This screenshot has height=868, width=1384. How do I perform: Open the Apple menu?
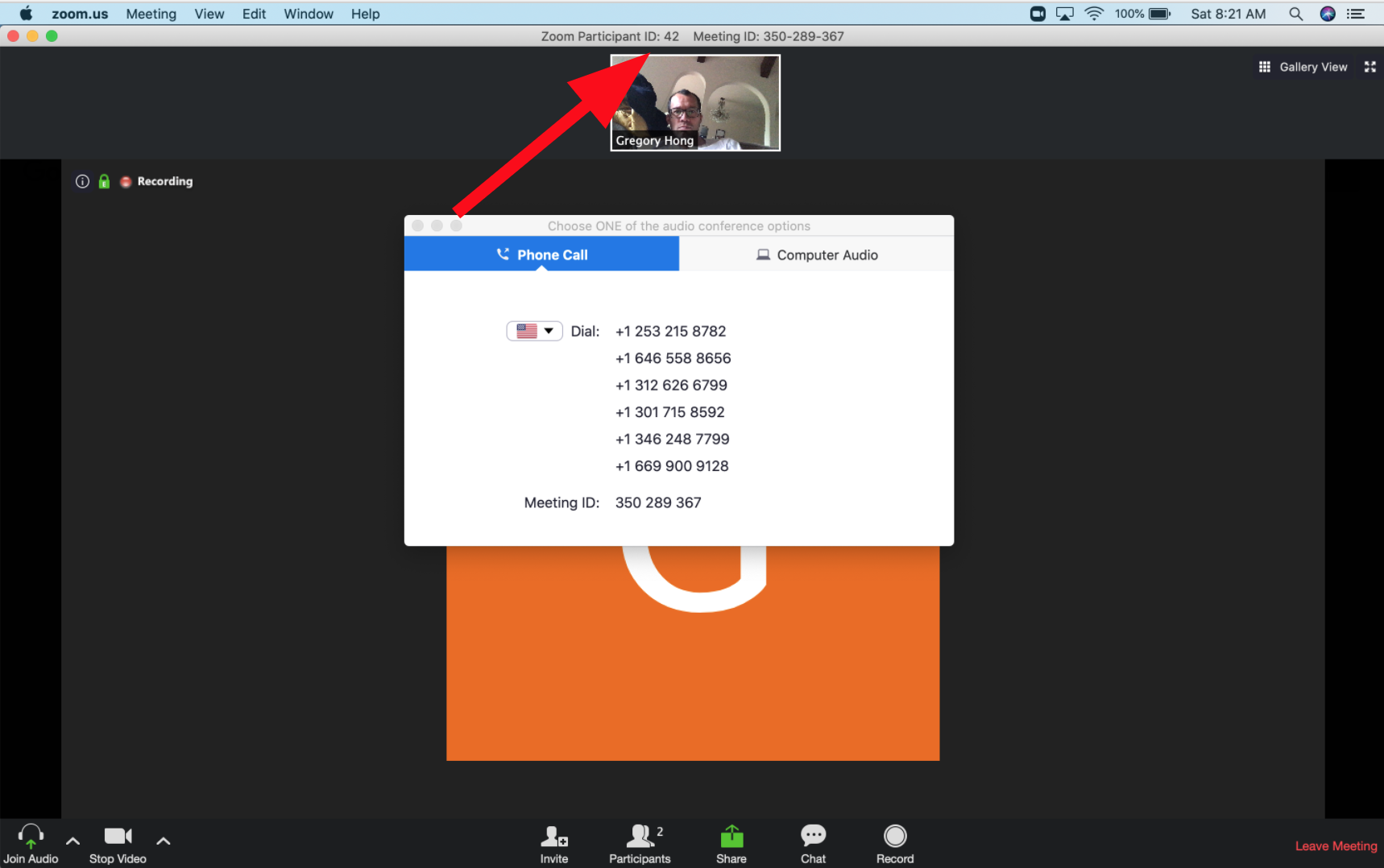pyautogui.click(x=26, y=14)
